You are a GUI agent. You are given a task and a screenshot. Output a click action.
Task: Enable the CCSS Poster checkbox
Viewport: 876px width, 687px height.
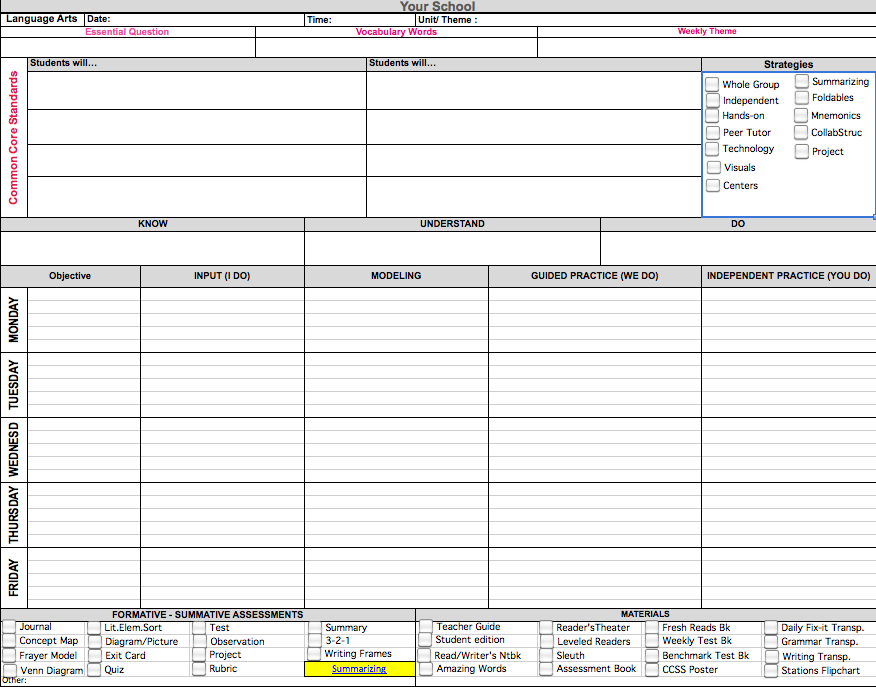pos(652,669)
